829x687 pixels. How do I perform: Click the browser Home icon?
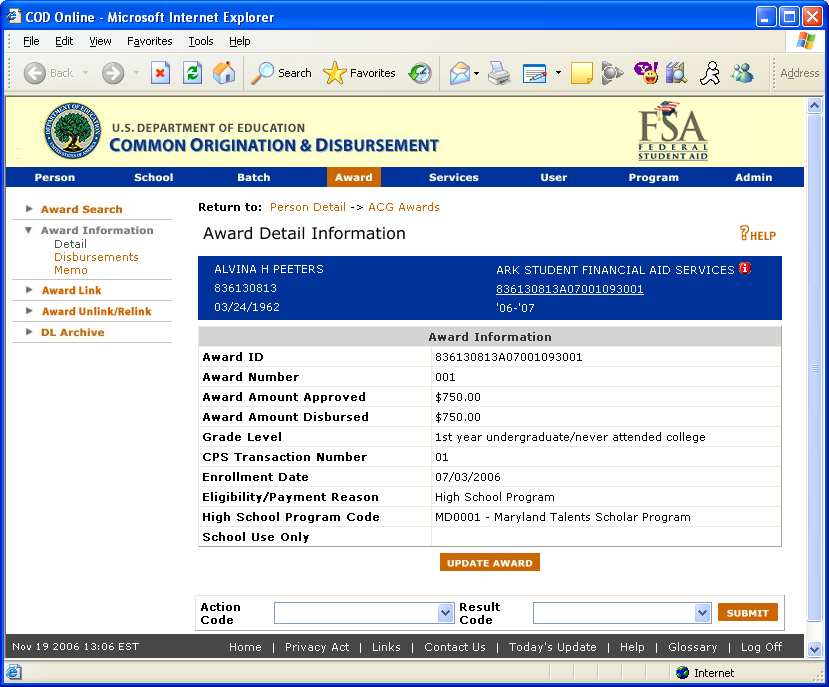(x=224, y=73)
